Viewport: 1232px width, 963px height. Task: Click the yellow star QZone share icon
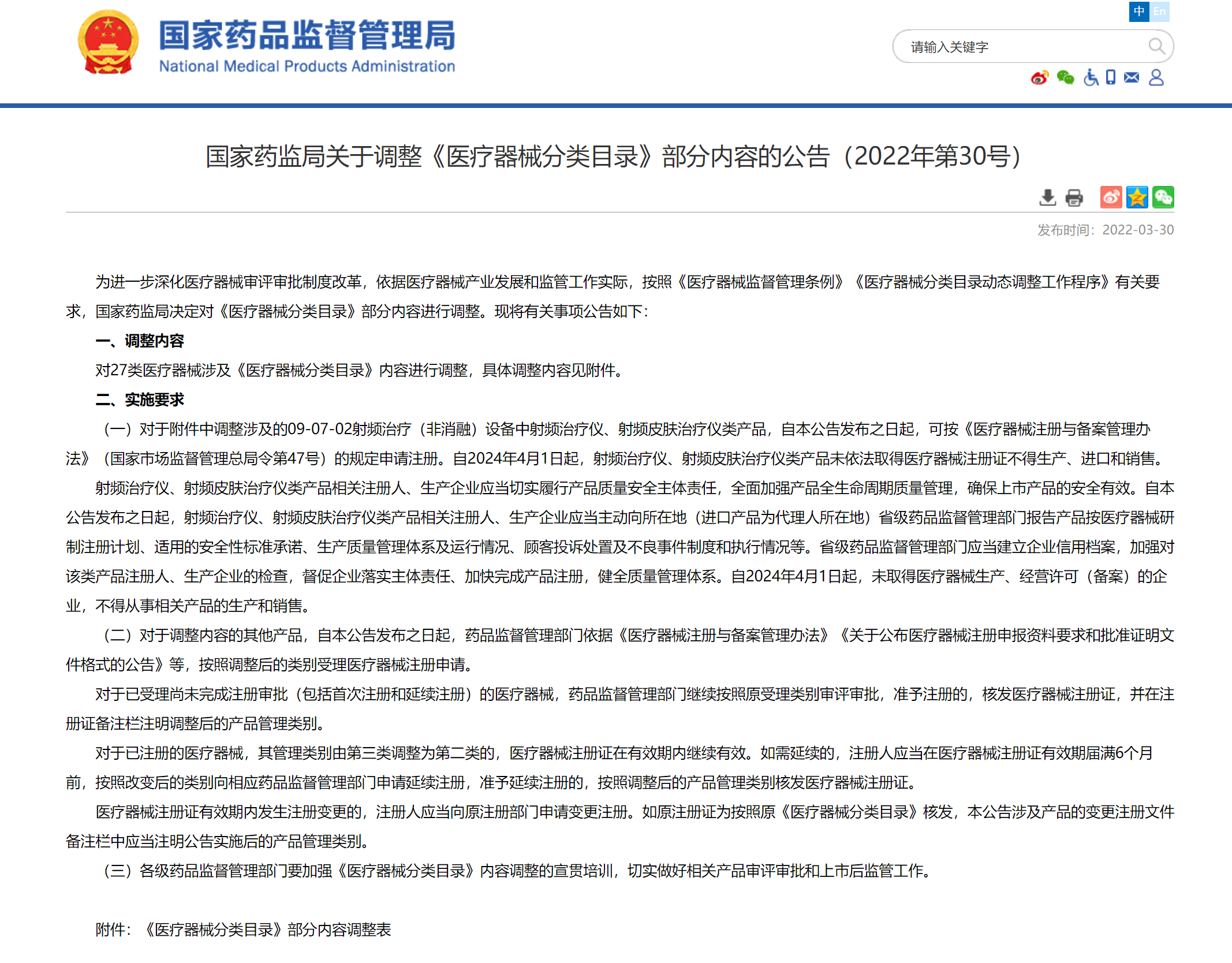[1137, 197]
